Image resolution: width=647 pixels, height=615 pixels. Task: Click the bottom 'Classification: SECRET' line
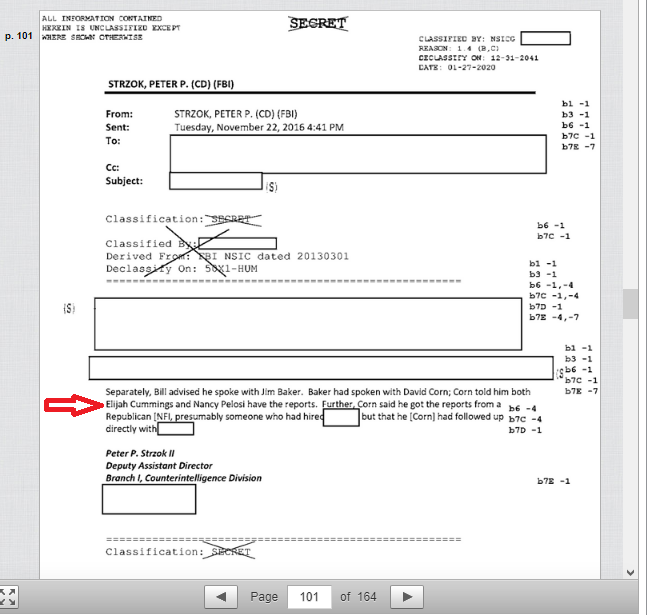(180, 552)
